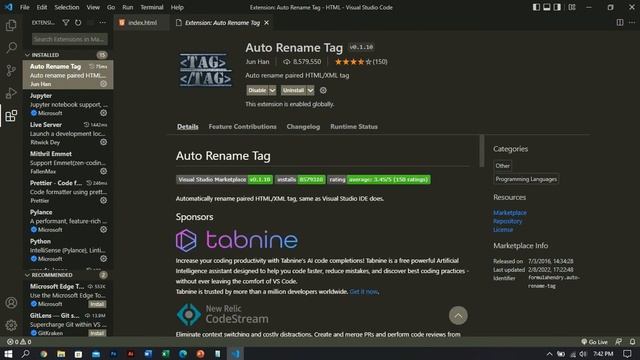This screenshot has width=640, height=360.
Task: Open the Selection menu
Action: [67, 7]
